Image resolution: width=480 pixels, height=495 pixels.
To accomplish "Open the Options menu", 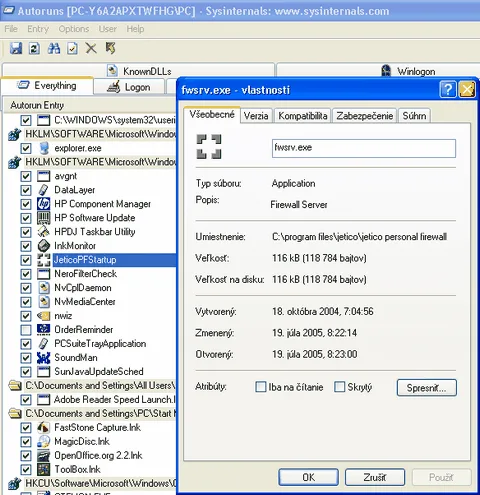I will (74, 29).
